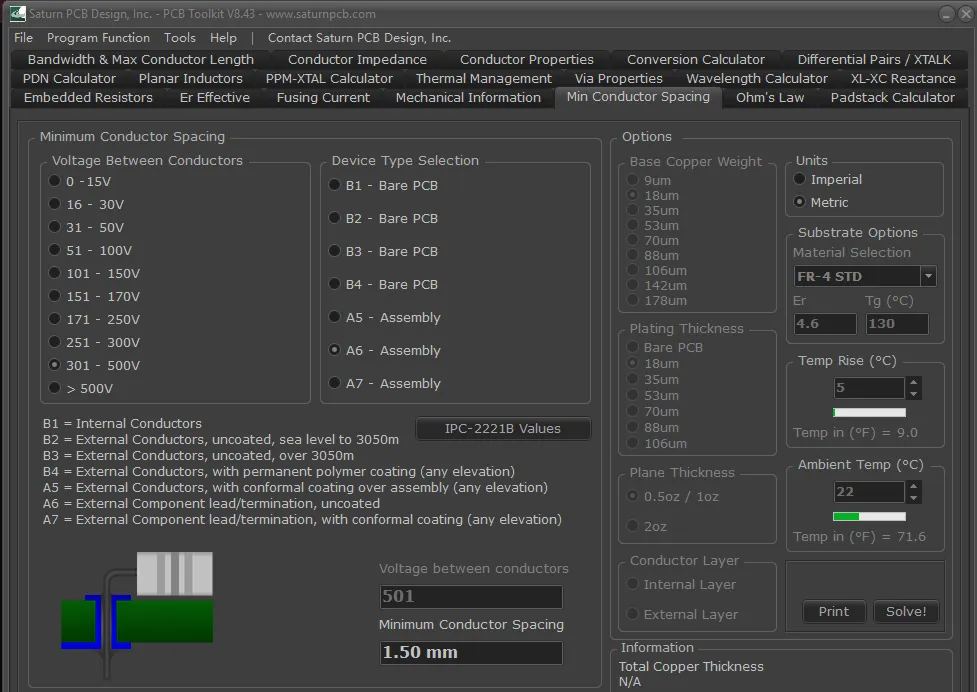Viewport: 977px width, 692px height.
Task: Open the Fusing Current tab
Action: click(x=323, y=98)
